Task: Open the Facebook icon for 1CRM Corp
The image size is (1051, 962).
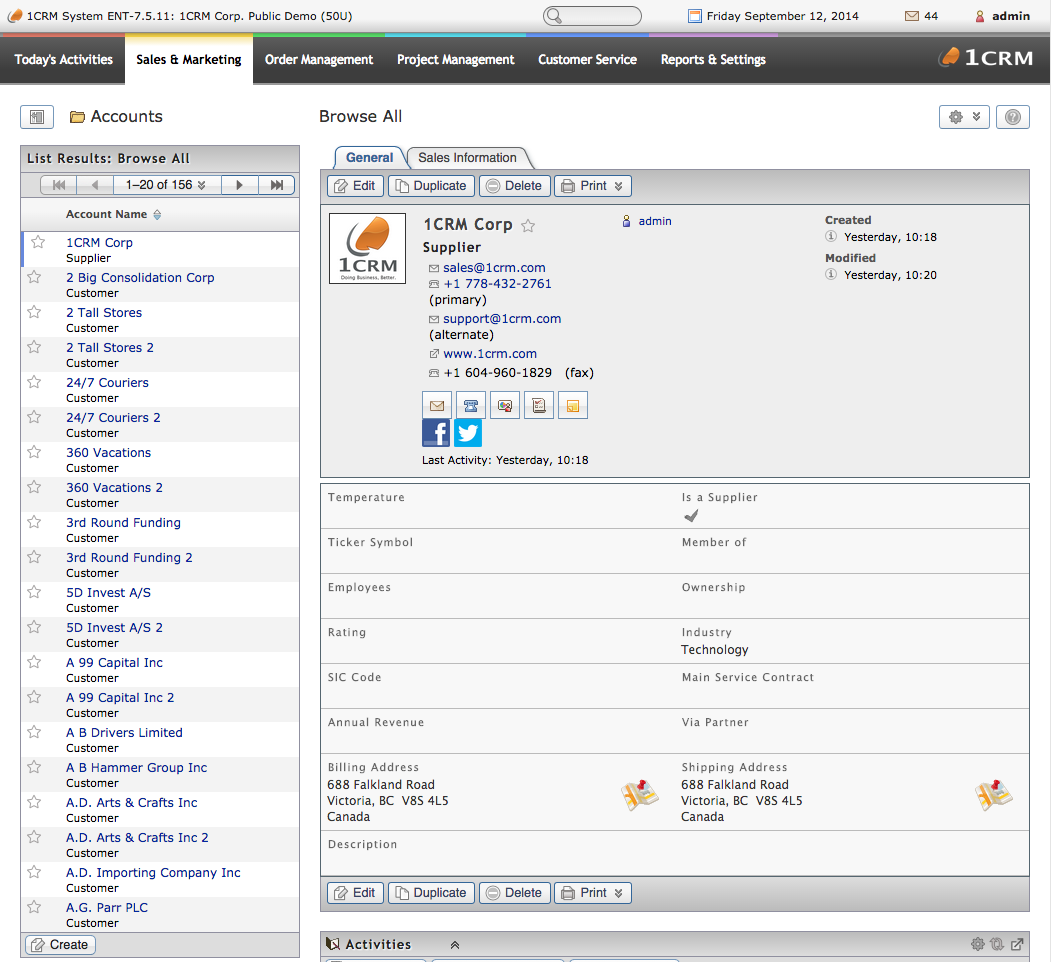Action: coord(436,433)
